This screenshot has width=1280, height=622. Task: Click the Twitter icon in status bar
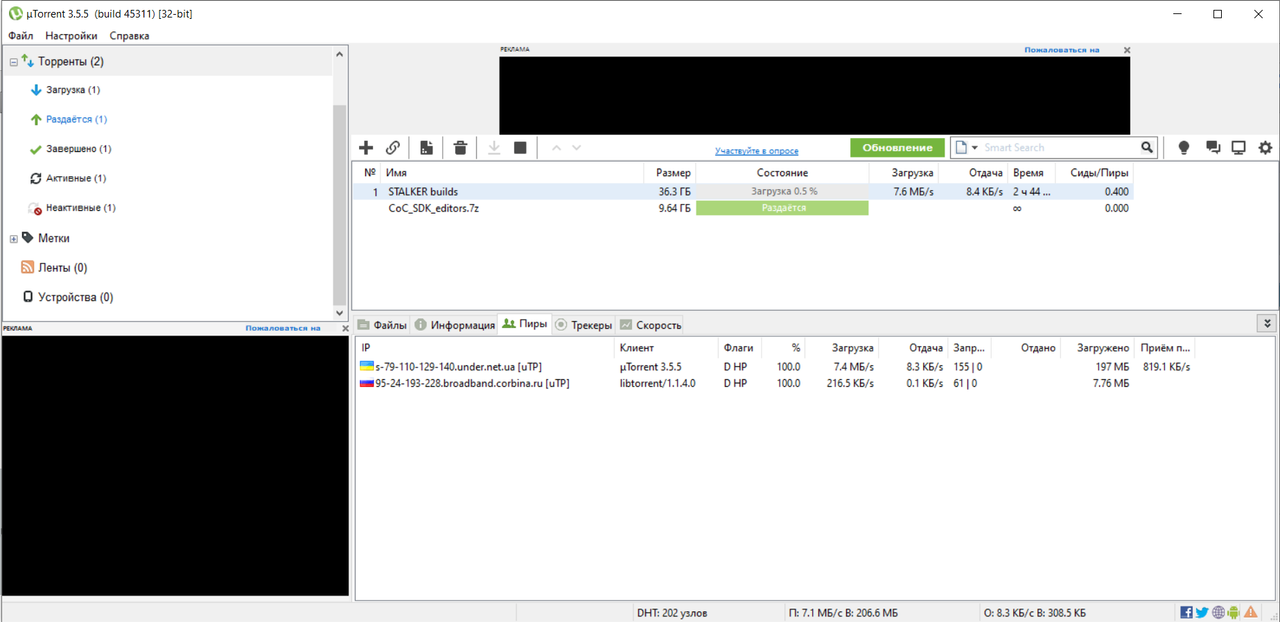point(1202,612)
